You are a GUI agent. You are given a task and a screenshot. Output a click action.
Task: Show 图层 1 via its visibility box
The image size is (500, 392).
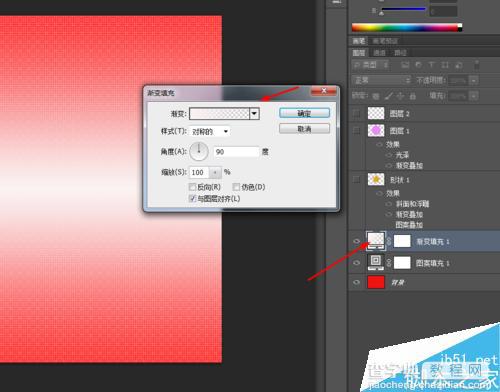click(x=356, y=131)
